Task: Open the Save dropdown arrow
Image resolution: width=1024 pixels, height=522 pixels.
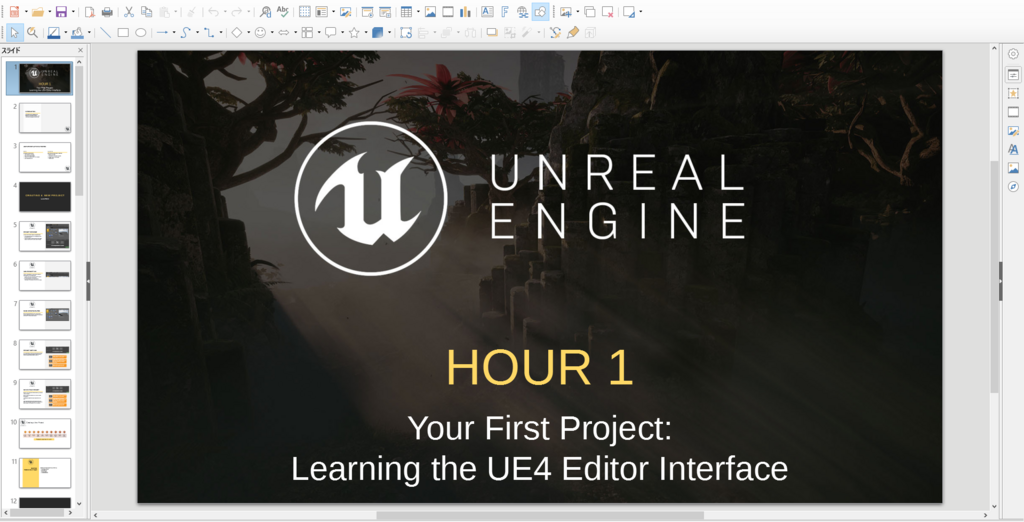Action: click(x=72, y=12)
